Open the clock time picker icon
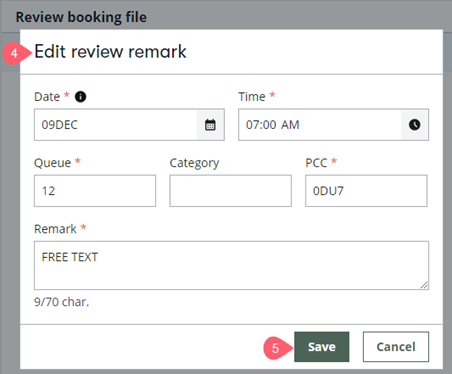 tap(414, 125)
